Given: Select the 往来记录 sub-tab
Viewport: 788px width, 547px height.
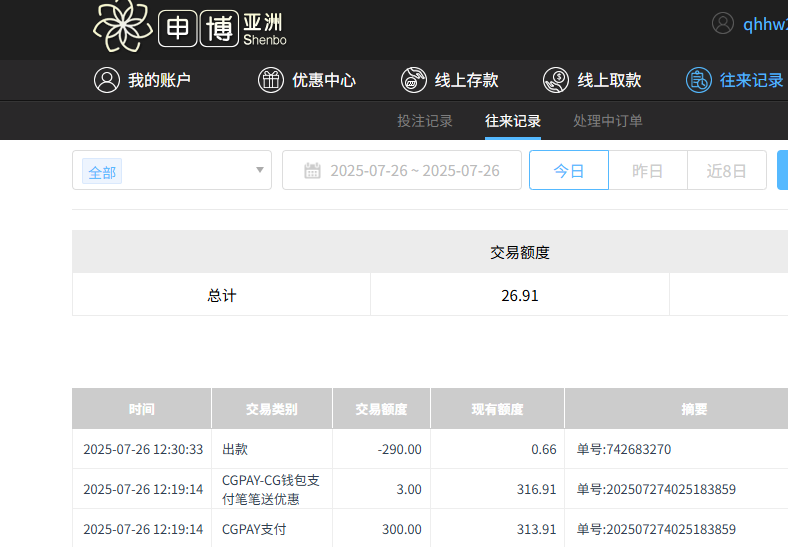Looking at the screenshot, I should (x=513, y=121).
